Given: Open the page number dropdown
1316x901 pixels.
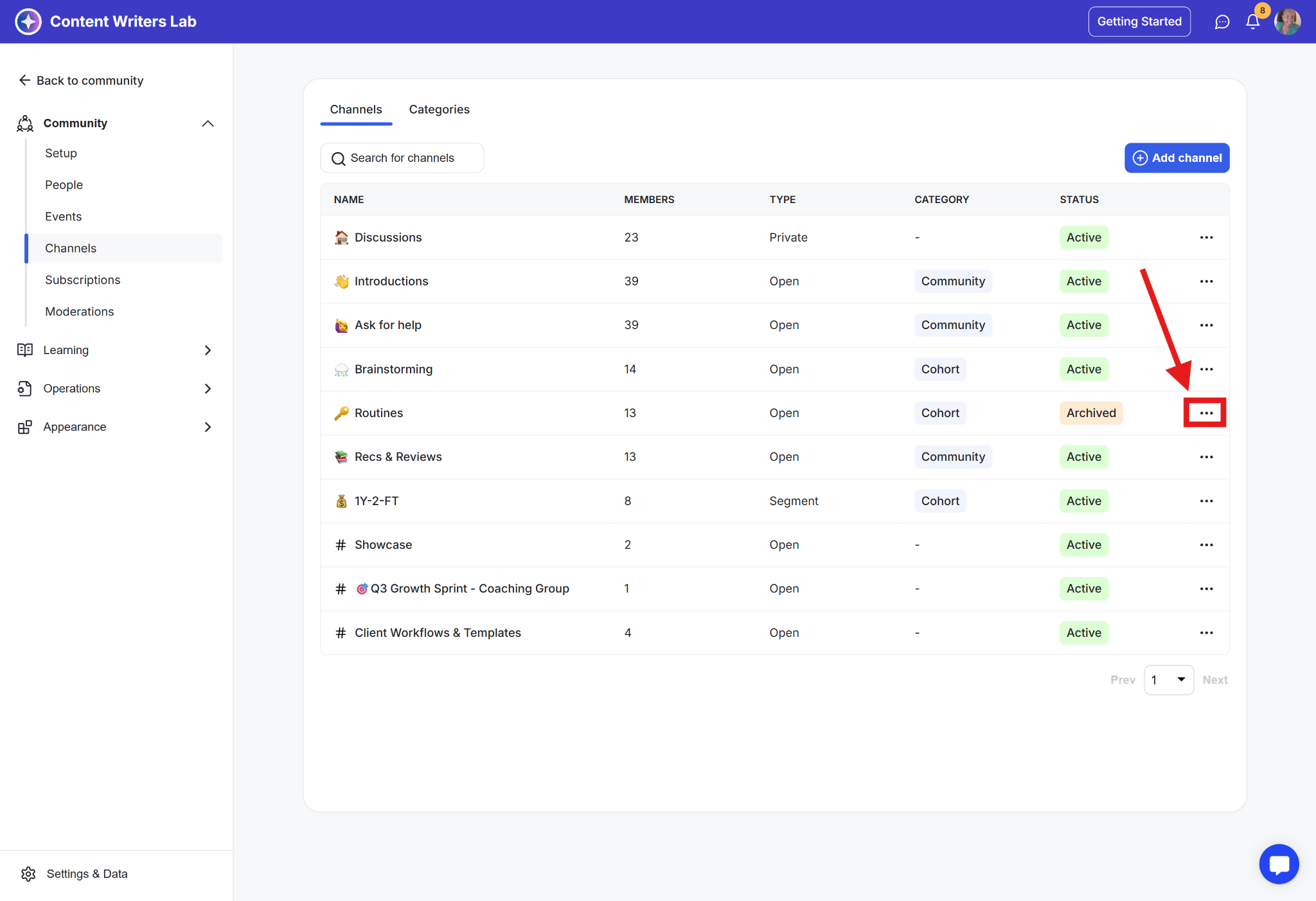Looking at the screenshot, I should point(1168,679).
